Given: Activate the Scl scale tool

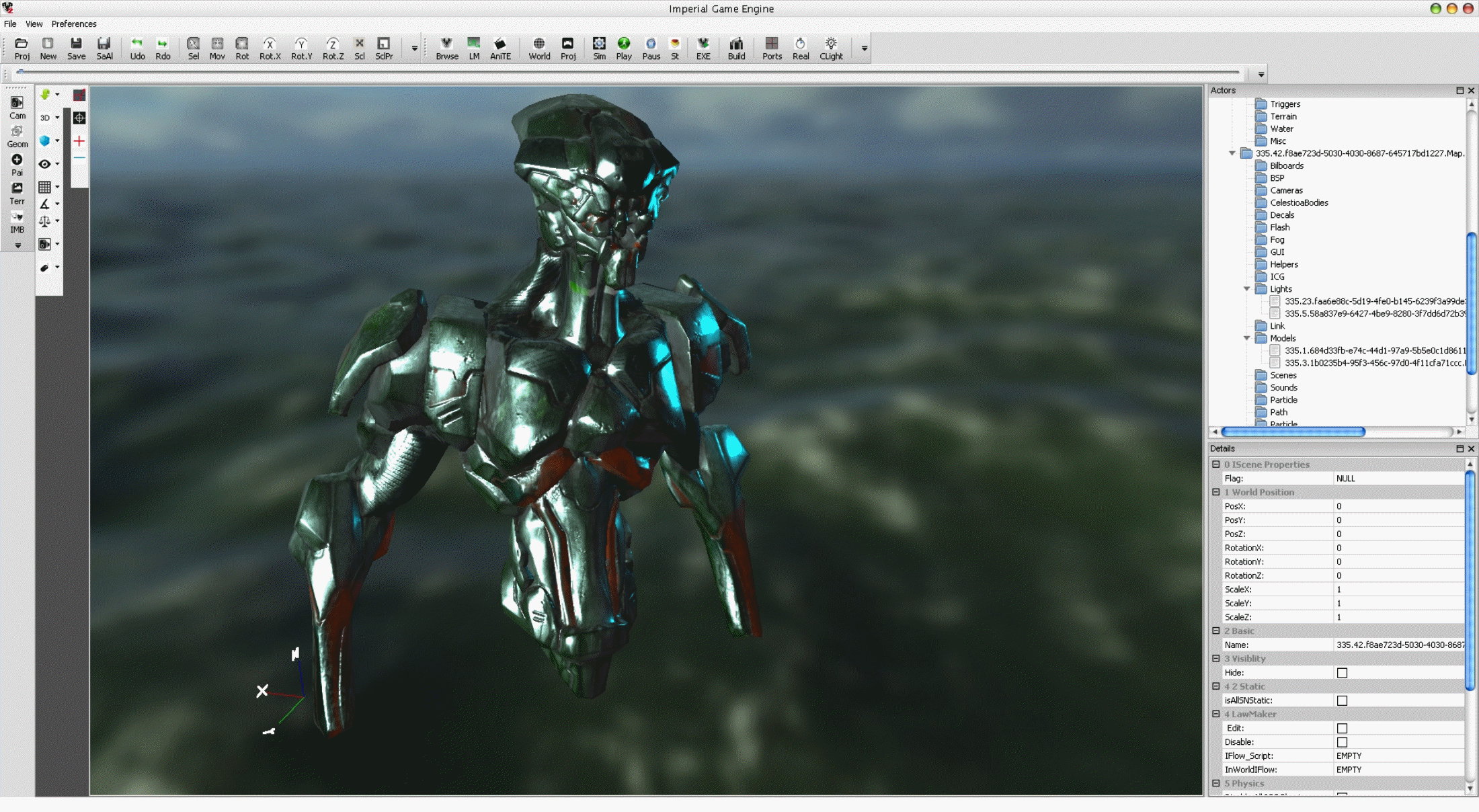Looking at the screenshot, I should pos(360,48).
